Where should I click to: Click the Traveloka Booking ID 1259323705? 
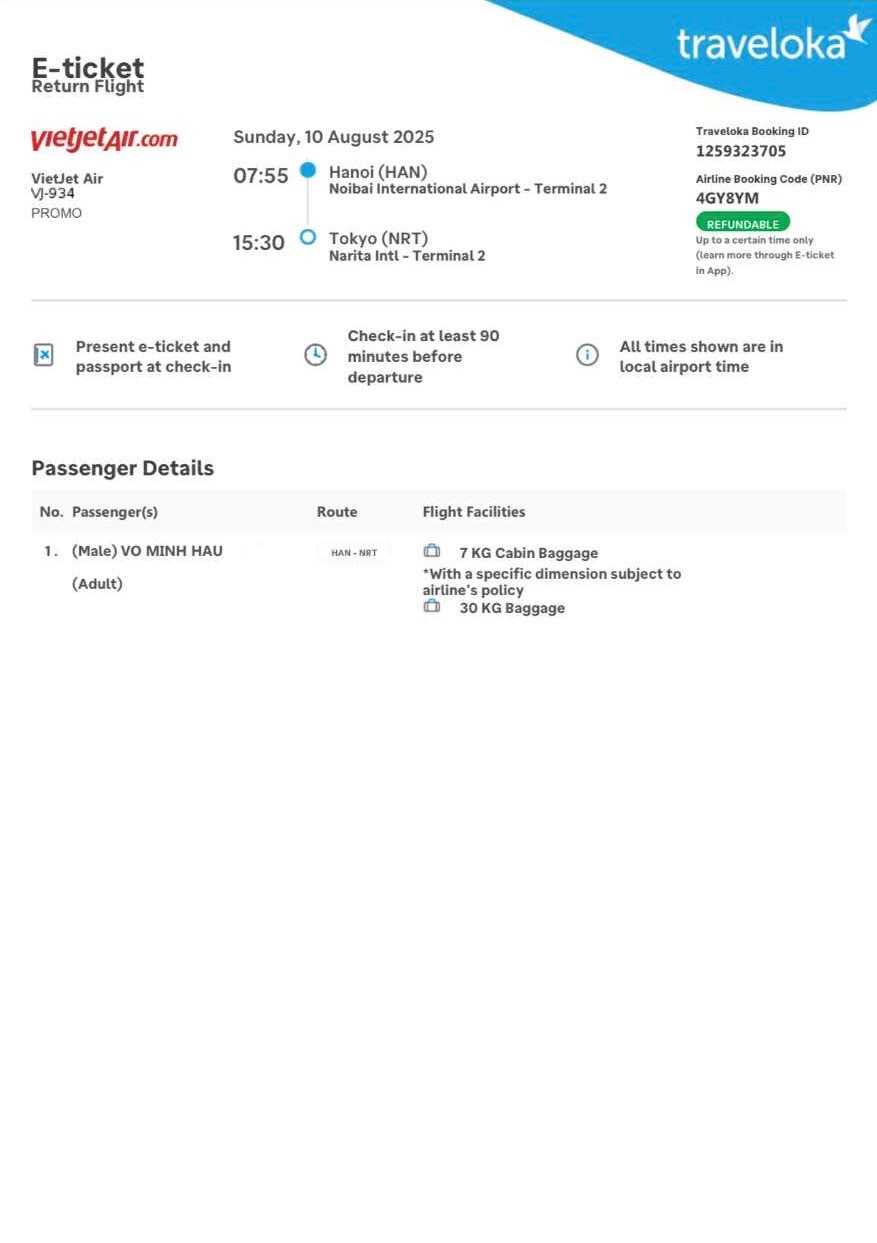(x=741, y=151)
